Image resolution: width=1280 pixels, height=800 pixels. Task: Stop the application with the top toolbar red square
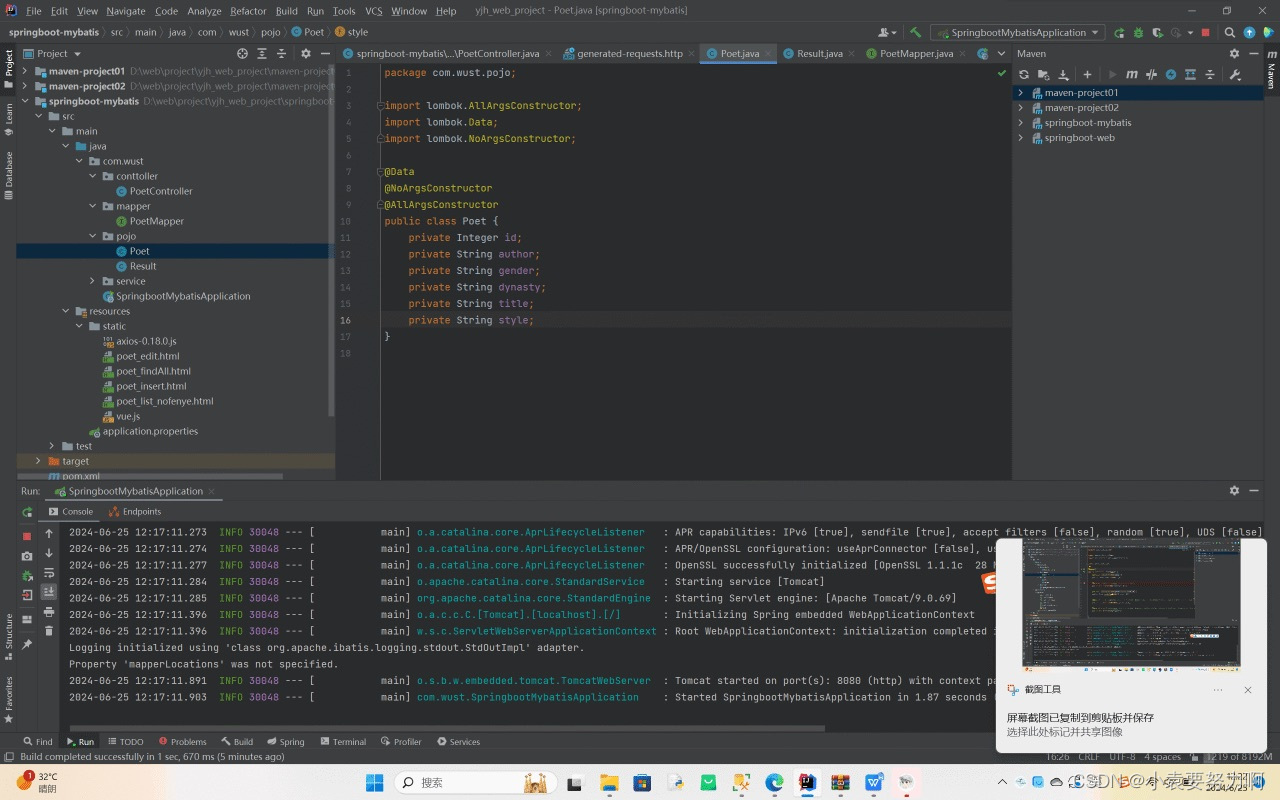tap(1207, 32)
